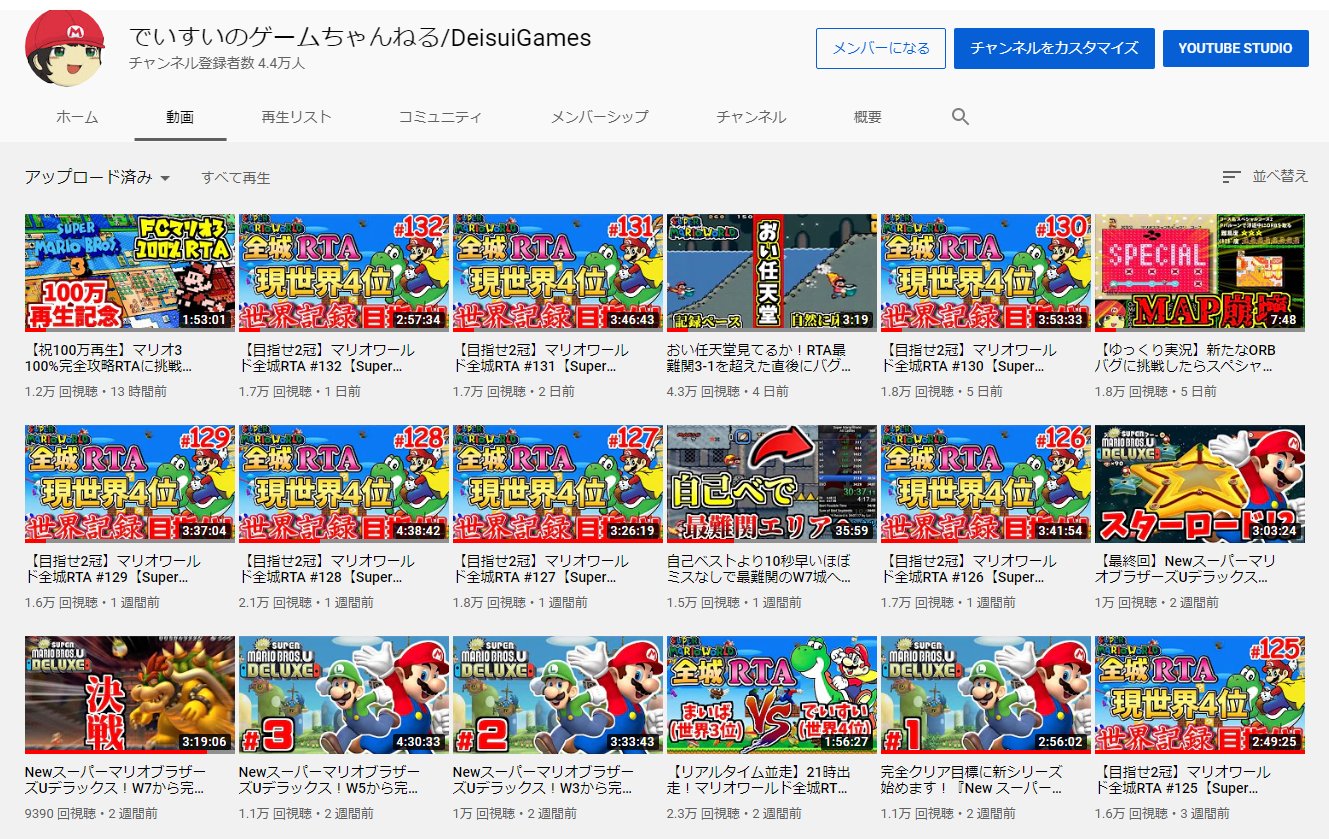Click title マリオワールド全城RTA #128
1329x839 pixels.
pyautogui.click(x=326, y=569)
